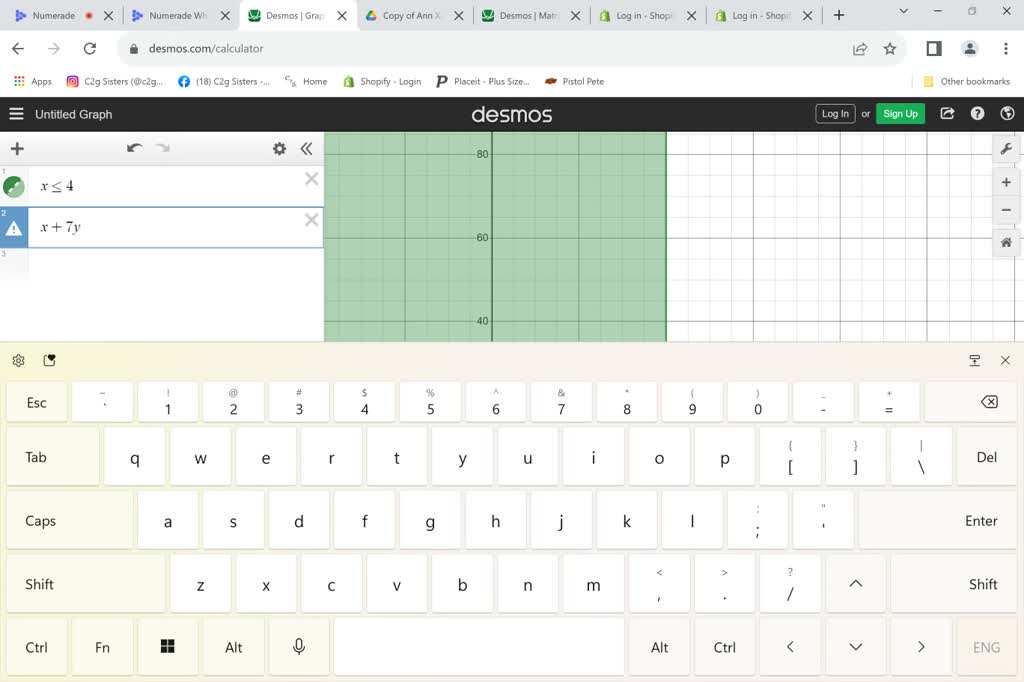Open the Desmos hamburger menu

16,114
